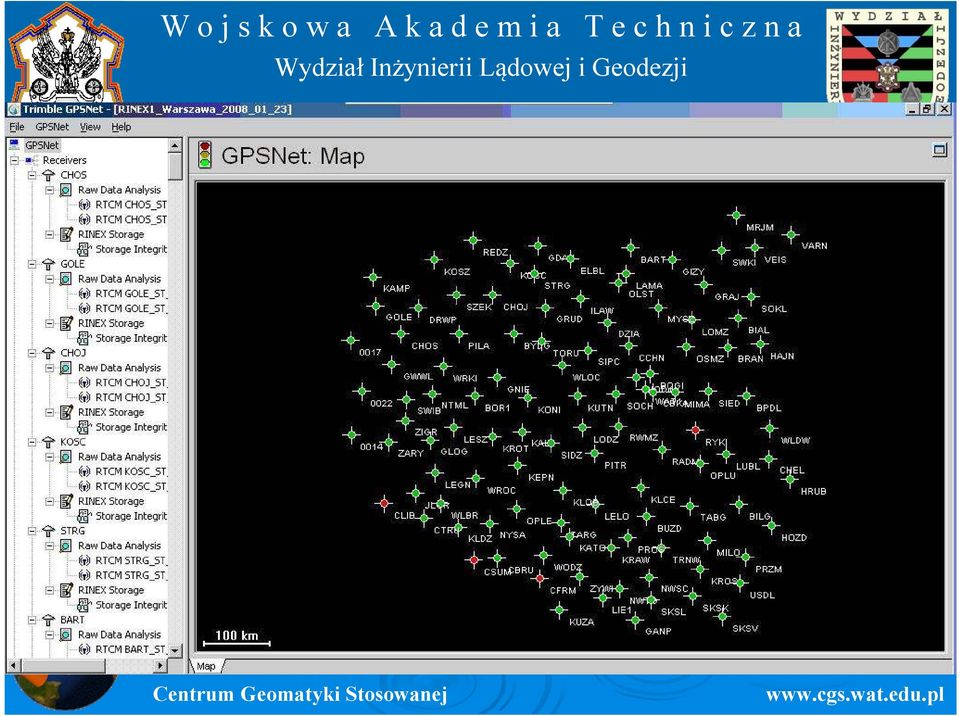The image size is (960, 716).
Task: Click the Trimble GPSNet title bar icon
Action: pos(14,110)
